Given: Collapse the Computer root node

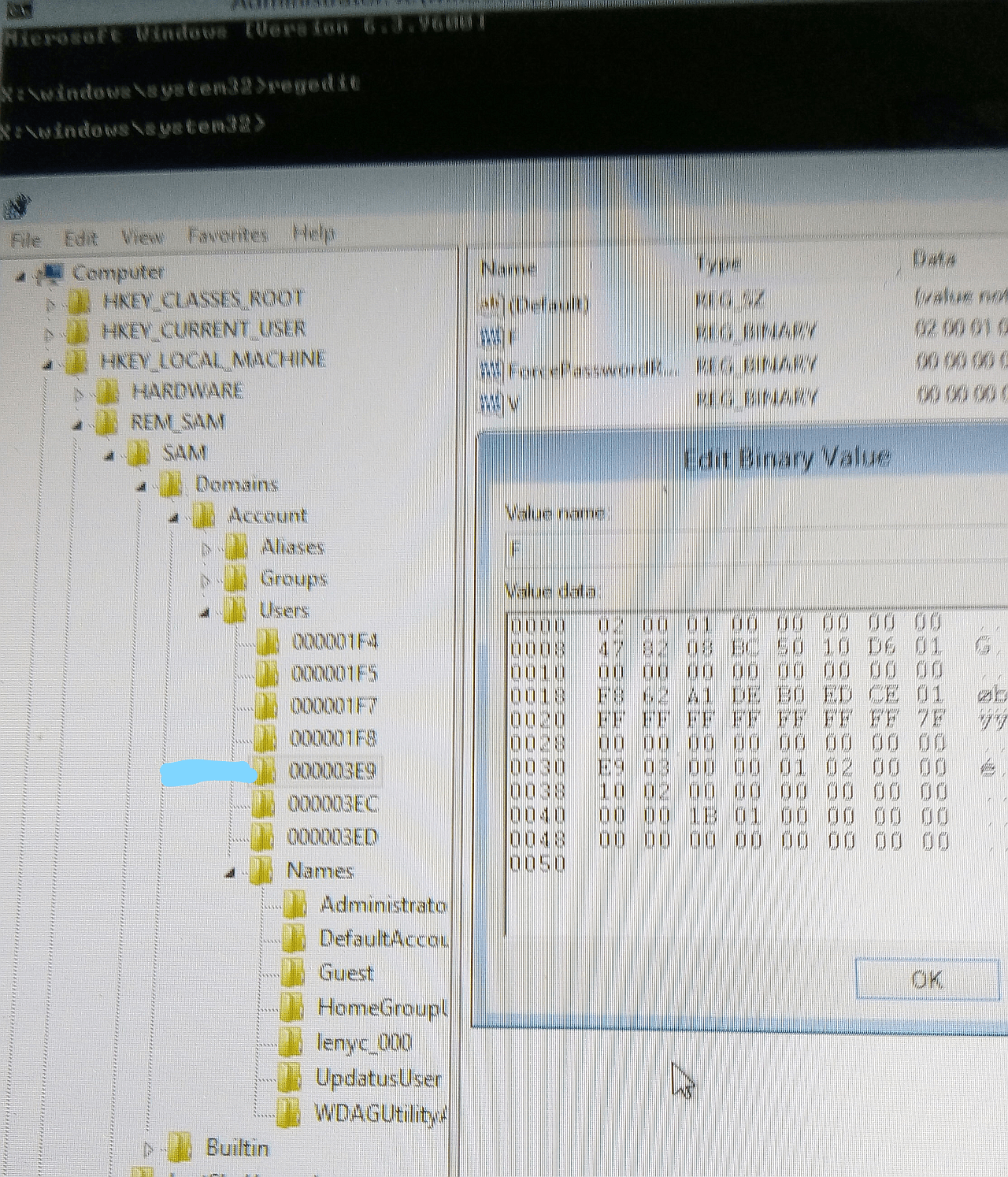Looking at the screenshot, I should 21,276.
